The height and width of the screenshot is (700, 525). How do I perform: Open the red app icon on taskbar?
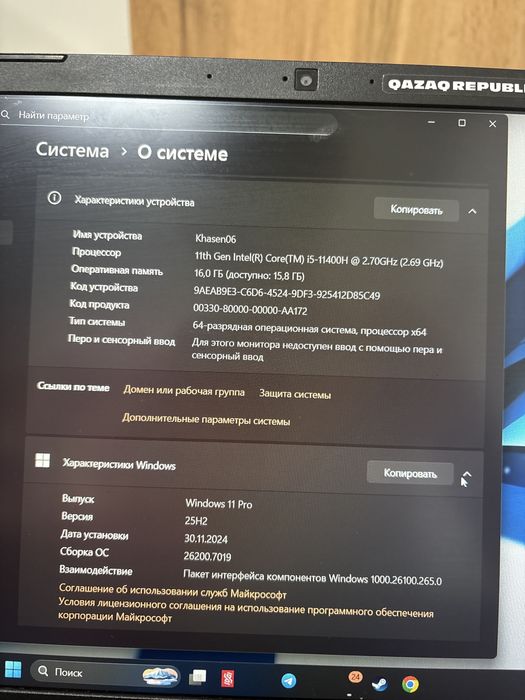click(x=228, y=679)
